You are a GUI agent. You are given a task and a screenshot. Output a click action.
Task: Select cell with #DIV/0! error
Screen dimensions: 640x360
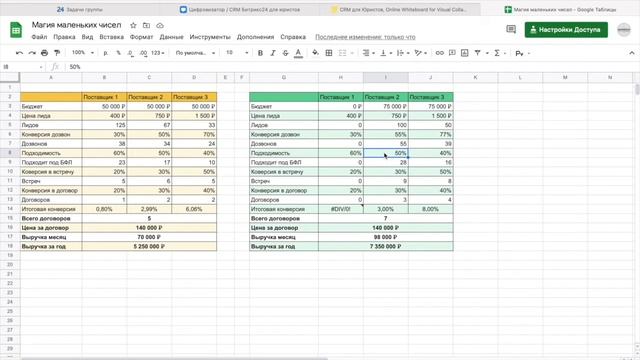pos(341,209)
